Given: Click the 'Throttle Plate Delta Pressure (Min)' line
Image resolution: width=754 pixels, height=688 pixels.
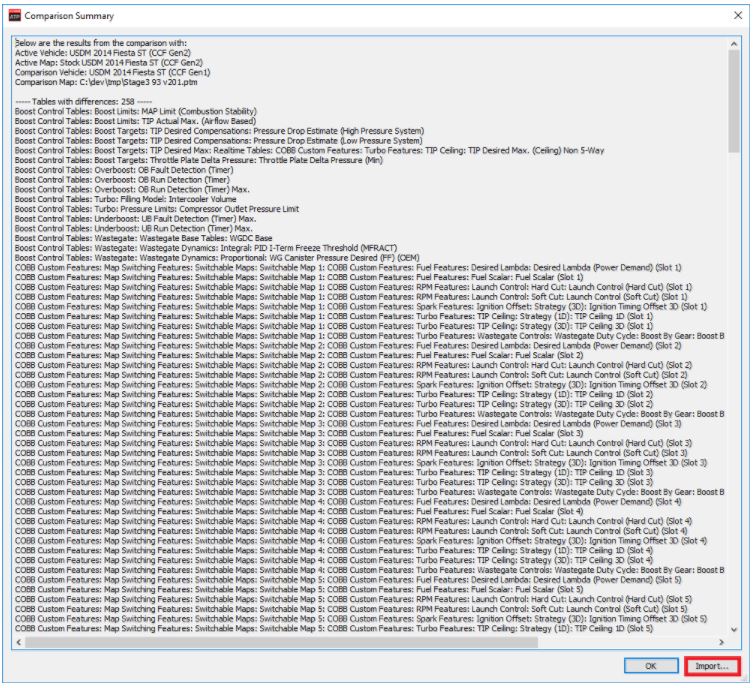Looking at the screenshot, I should tap(199, 160).
